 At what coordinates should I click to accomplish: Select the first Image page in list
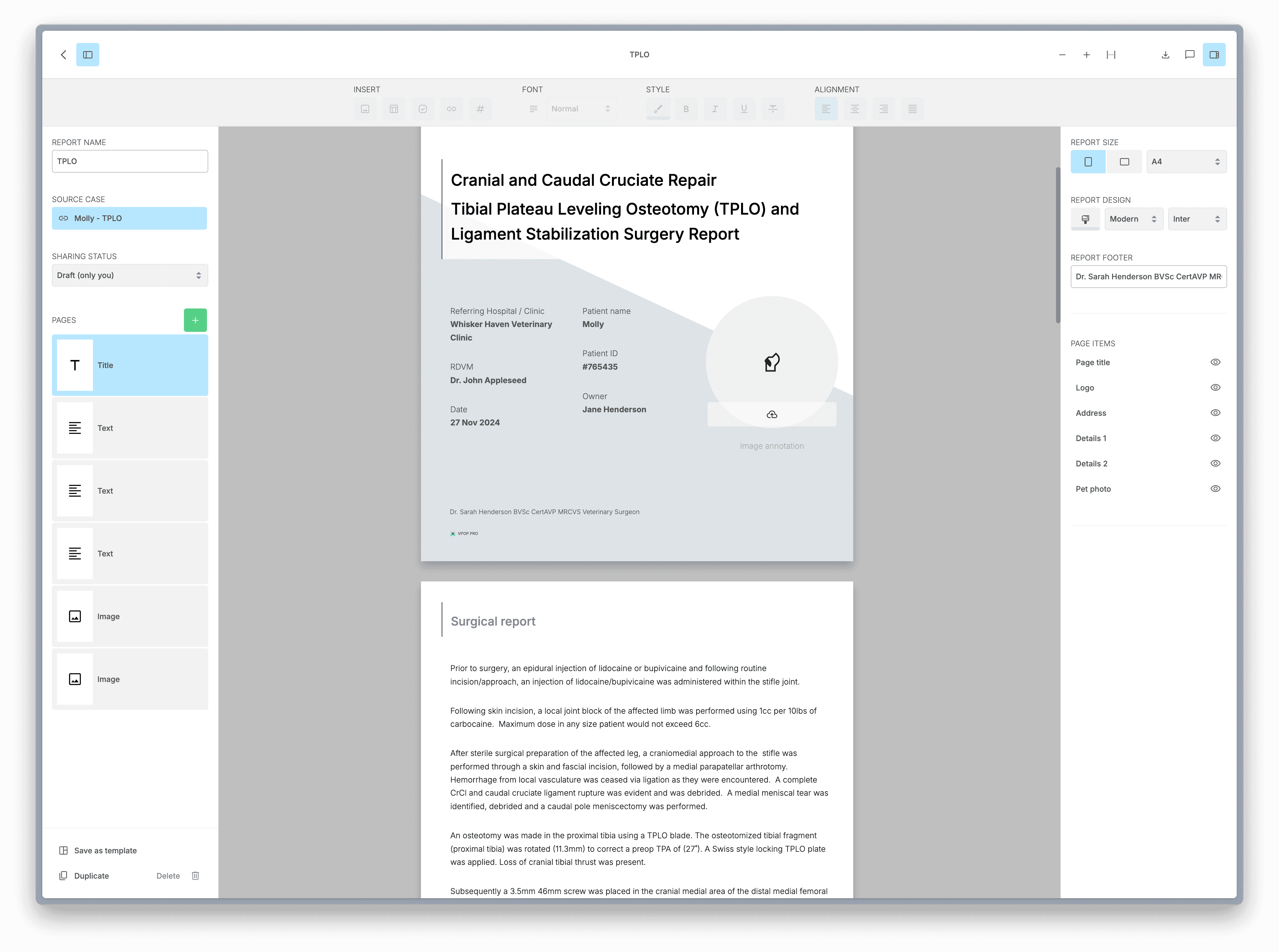pos(130,616)
